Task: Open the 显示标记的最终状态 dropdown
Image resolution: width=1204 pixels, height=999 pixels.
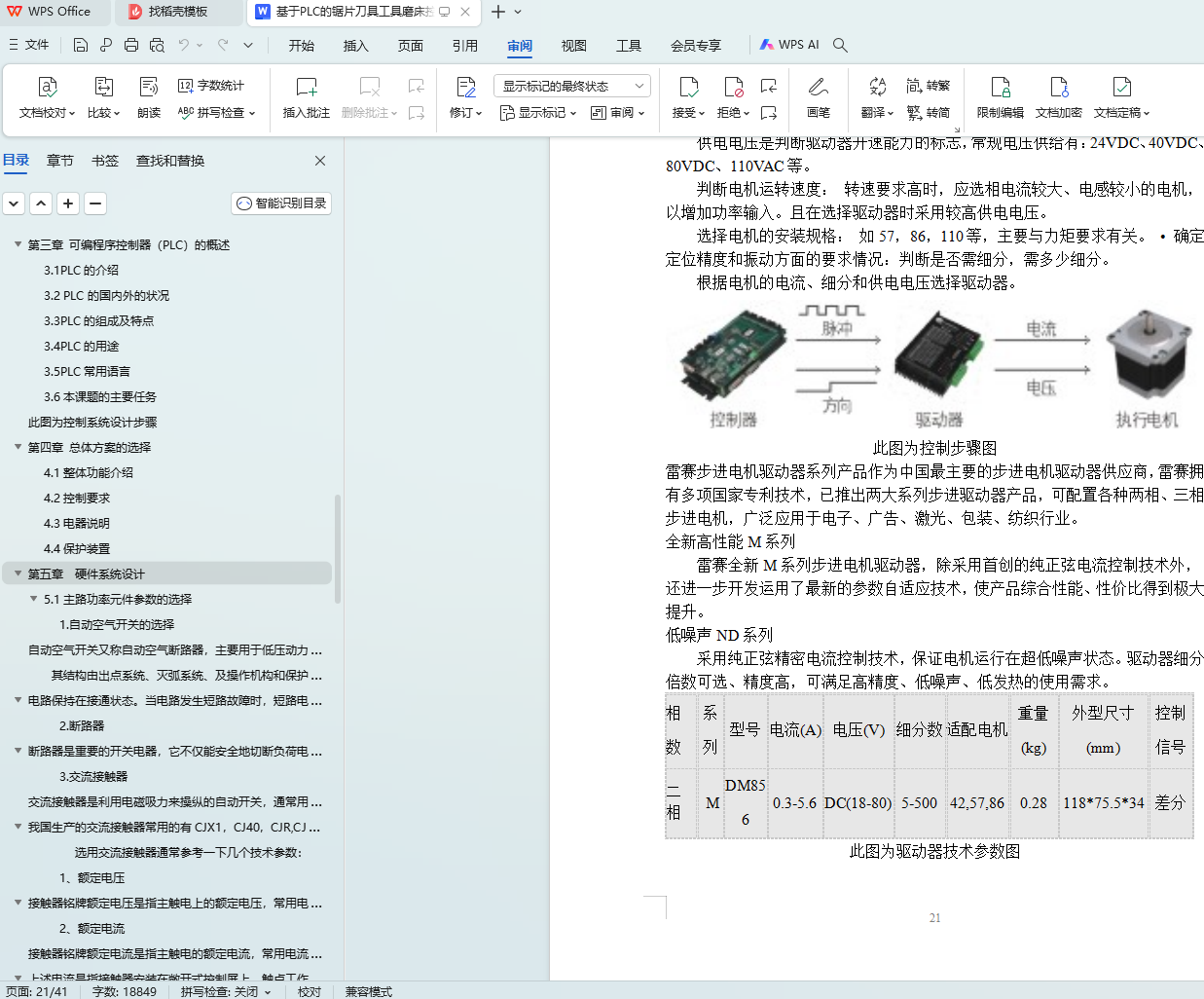Action: 571,86
